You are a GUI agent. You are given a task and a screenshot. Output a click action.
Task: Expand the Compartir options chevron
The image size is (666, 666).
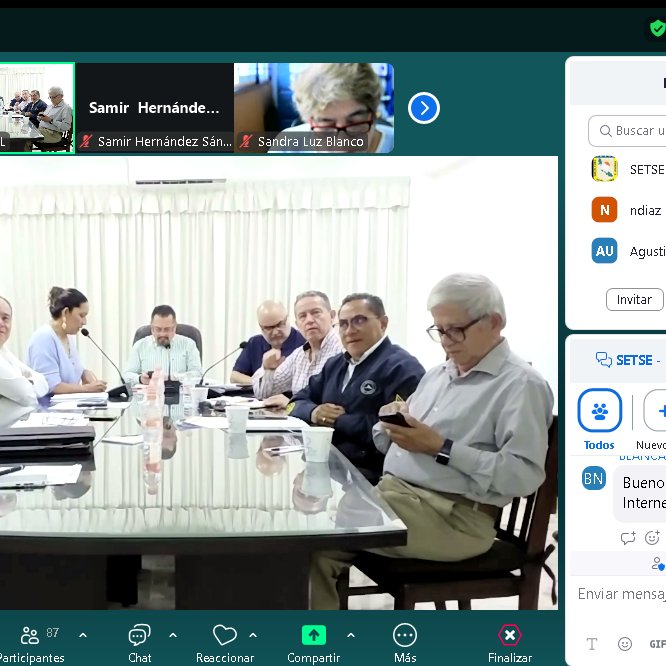coord(350,635)
